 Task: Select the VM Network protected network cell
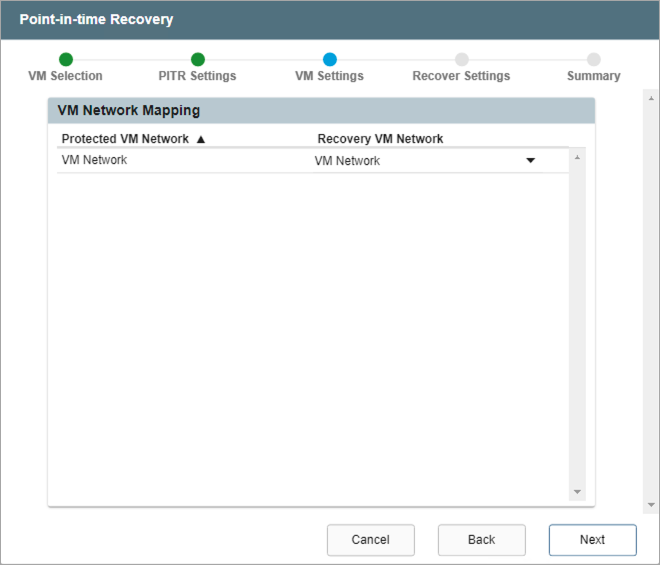[95, 160]
